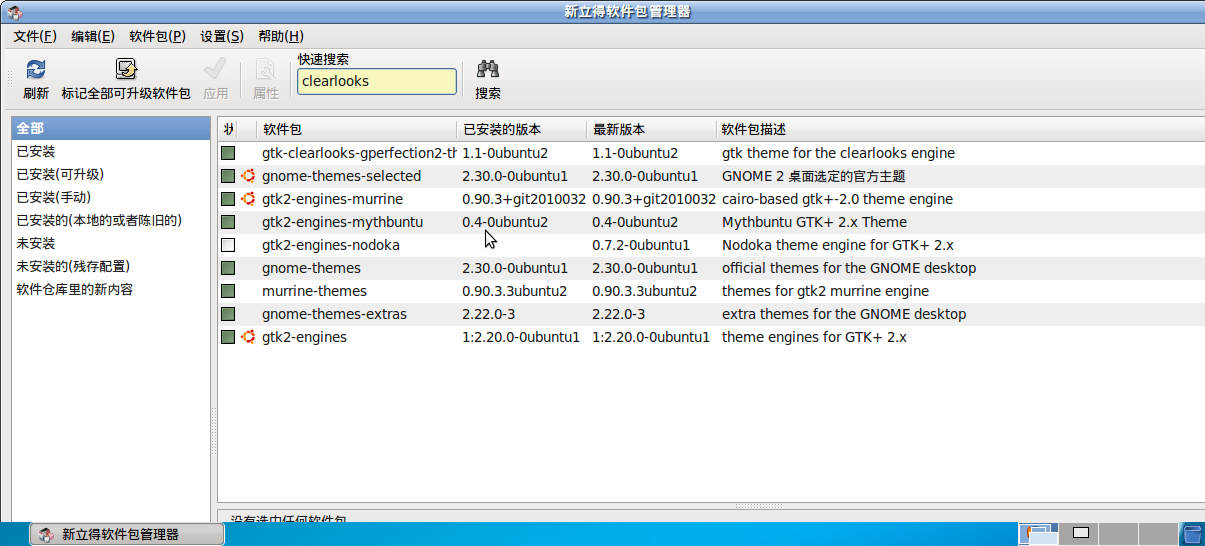The image size is (1205, 546).
Task: Select the gtk2-engines-mythbuntu package name
Action: pos(342,222)
